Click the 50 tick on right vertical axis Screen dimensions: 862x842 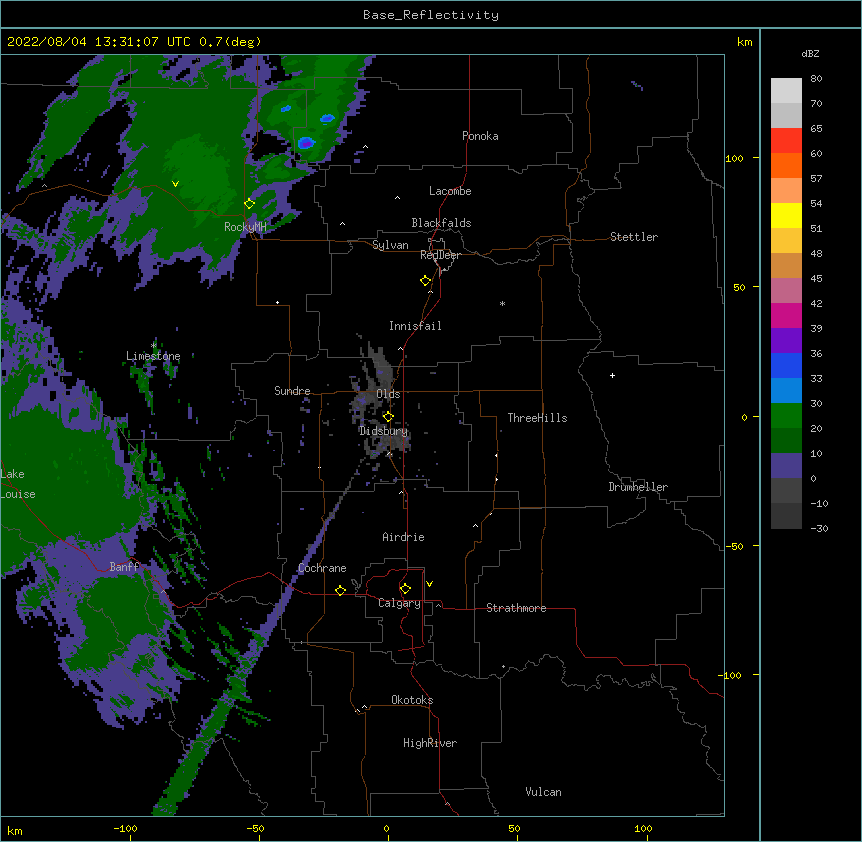(739, 287)
